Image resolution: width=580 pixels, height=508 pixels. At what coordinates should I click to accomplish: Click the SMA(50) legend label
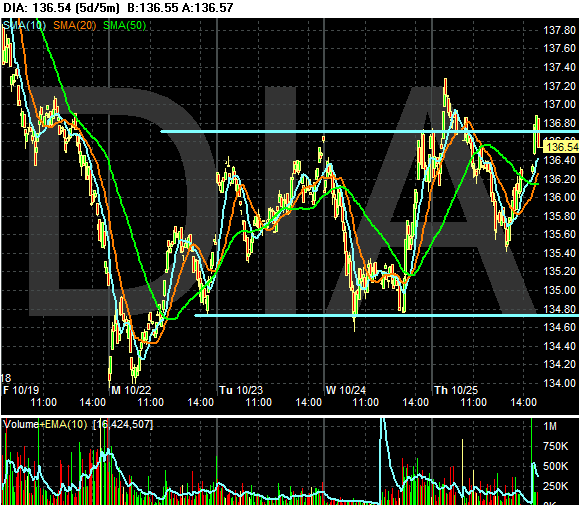coord(125,25)
